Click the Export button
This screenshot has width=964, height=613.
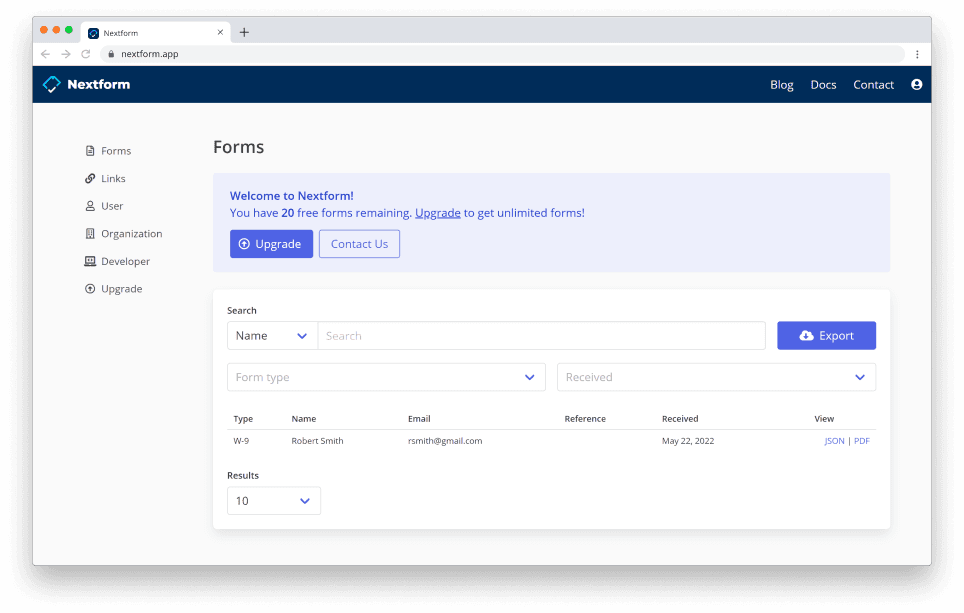coord(826,336)
